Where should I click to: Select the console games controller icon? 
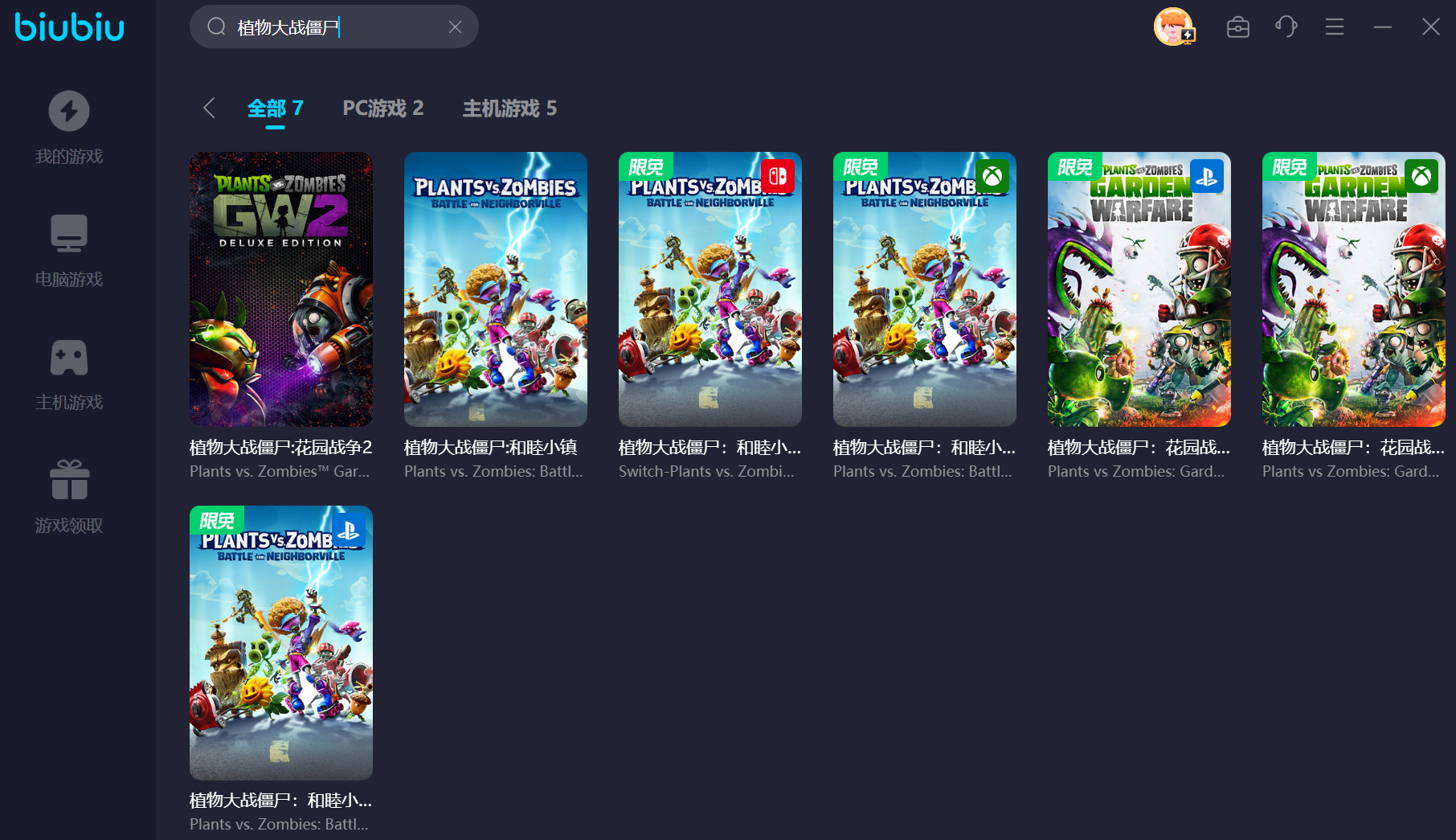pyautogui.click(x=69, y=357)
